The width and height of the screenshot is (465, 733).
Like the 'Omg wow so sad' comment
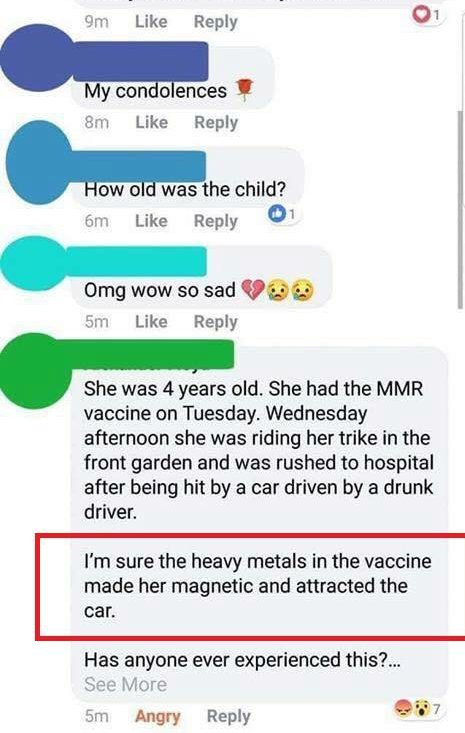point(151,322)
